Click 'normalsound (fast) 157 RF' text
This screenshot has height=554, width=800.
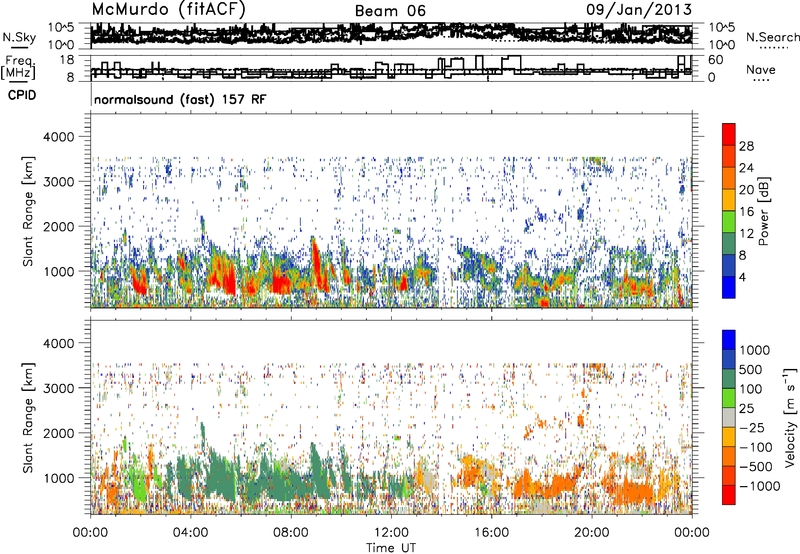click(x=180, y=99)
